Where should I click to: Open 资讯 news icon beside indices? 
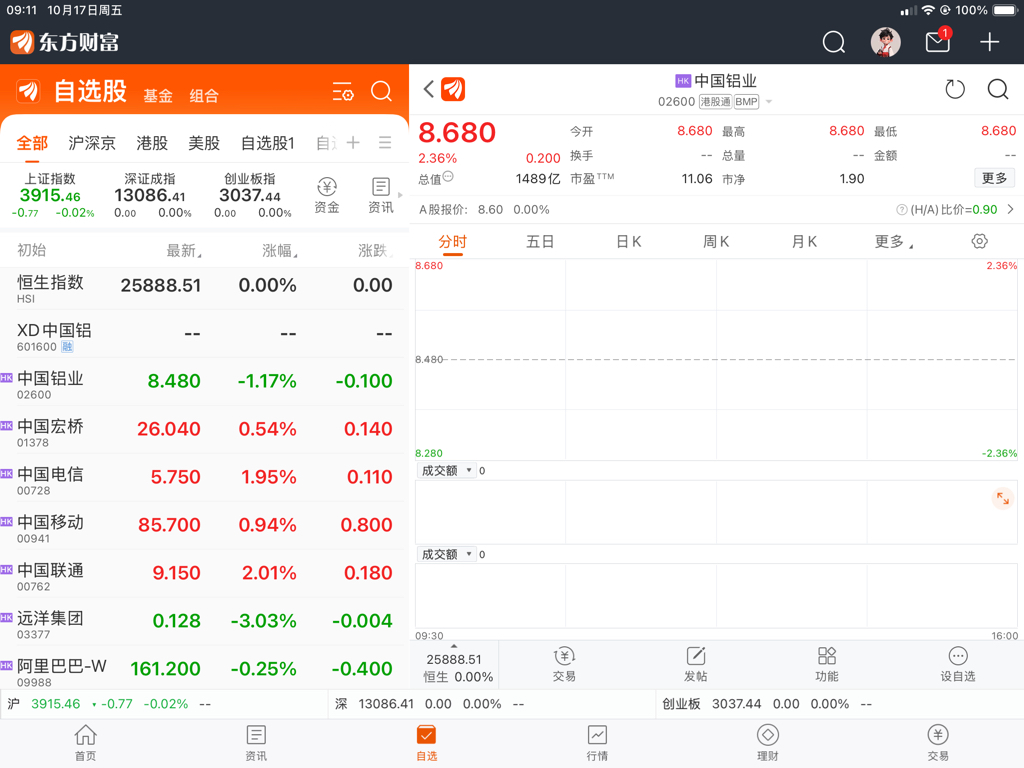tap(381, 195)
